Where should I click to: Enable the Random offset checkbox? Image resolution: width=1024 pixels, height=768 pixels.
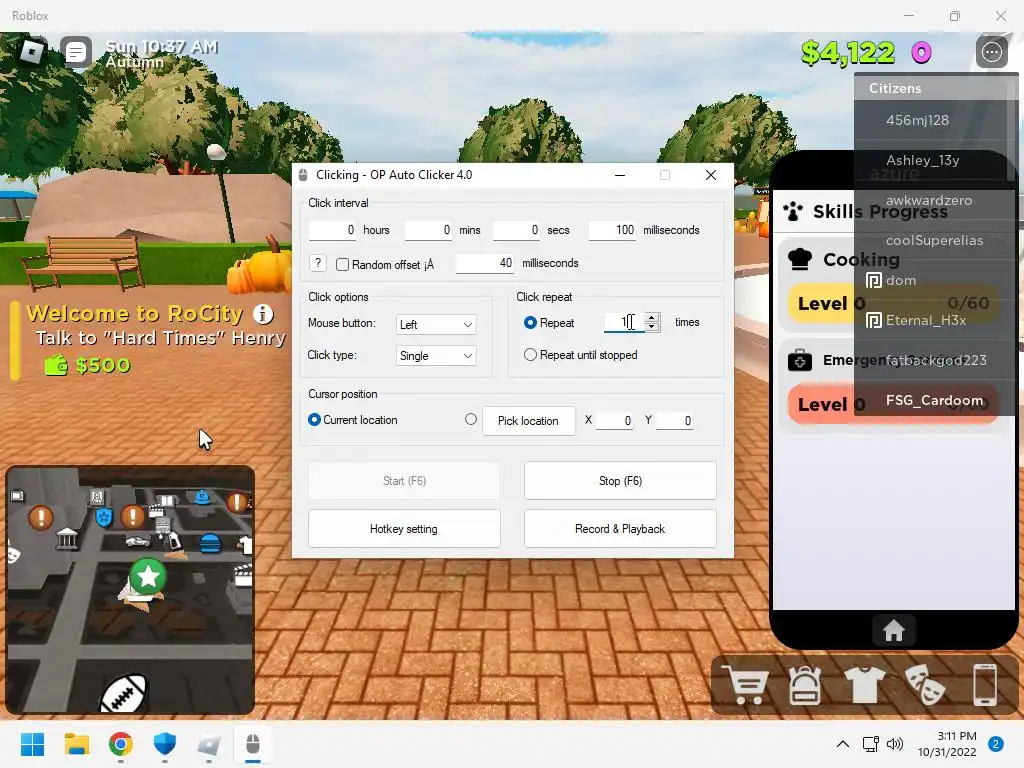342,264
